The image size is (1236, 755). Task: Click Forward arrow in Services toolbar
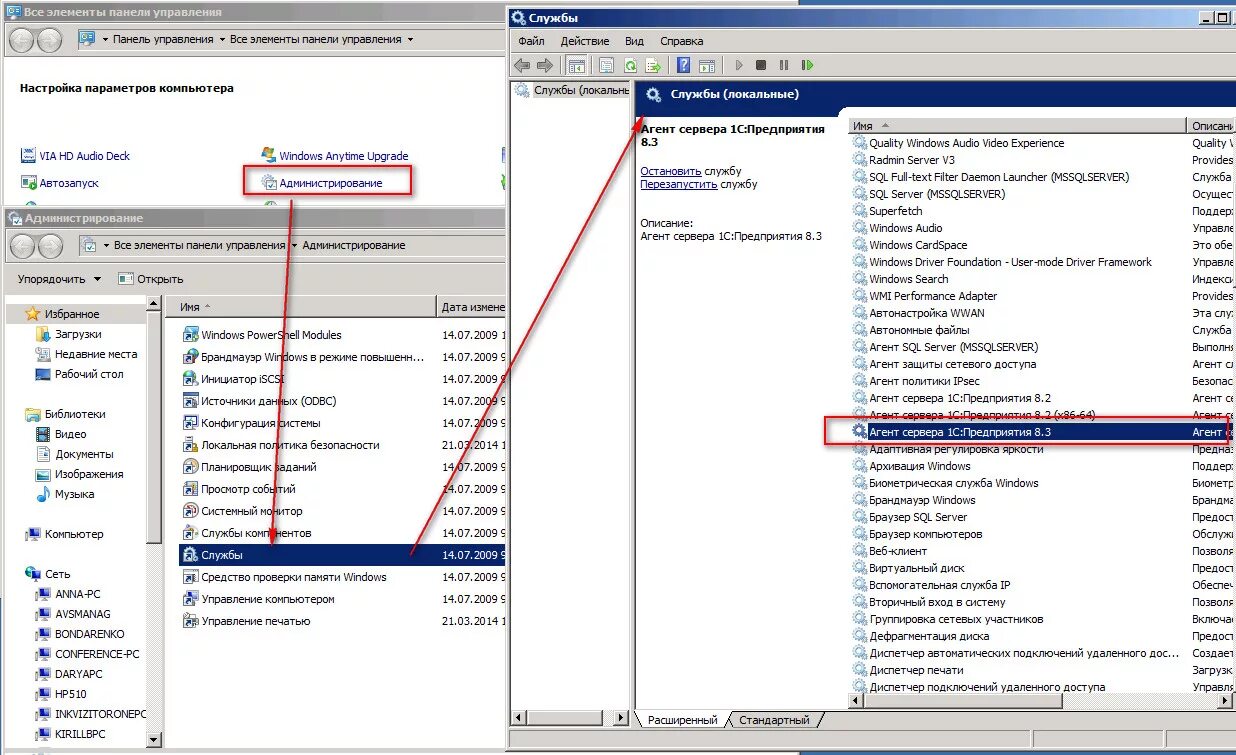tap(544, 65)
